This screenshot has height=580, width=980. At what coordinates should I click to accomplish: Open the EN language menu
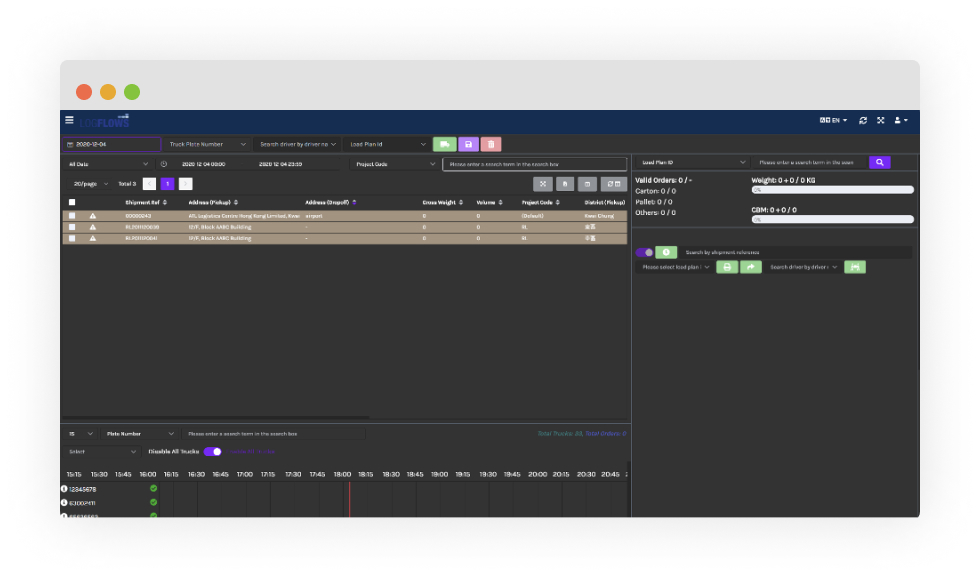[833, 120]
